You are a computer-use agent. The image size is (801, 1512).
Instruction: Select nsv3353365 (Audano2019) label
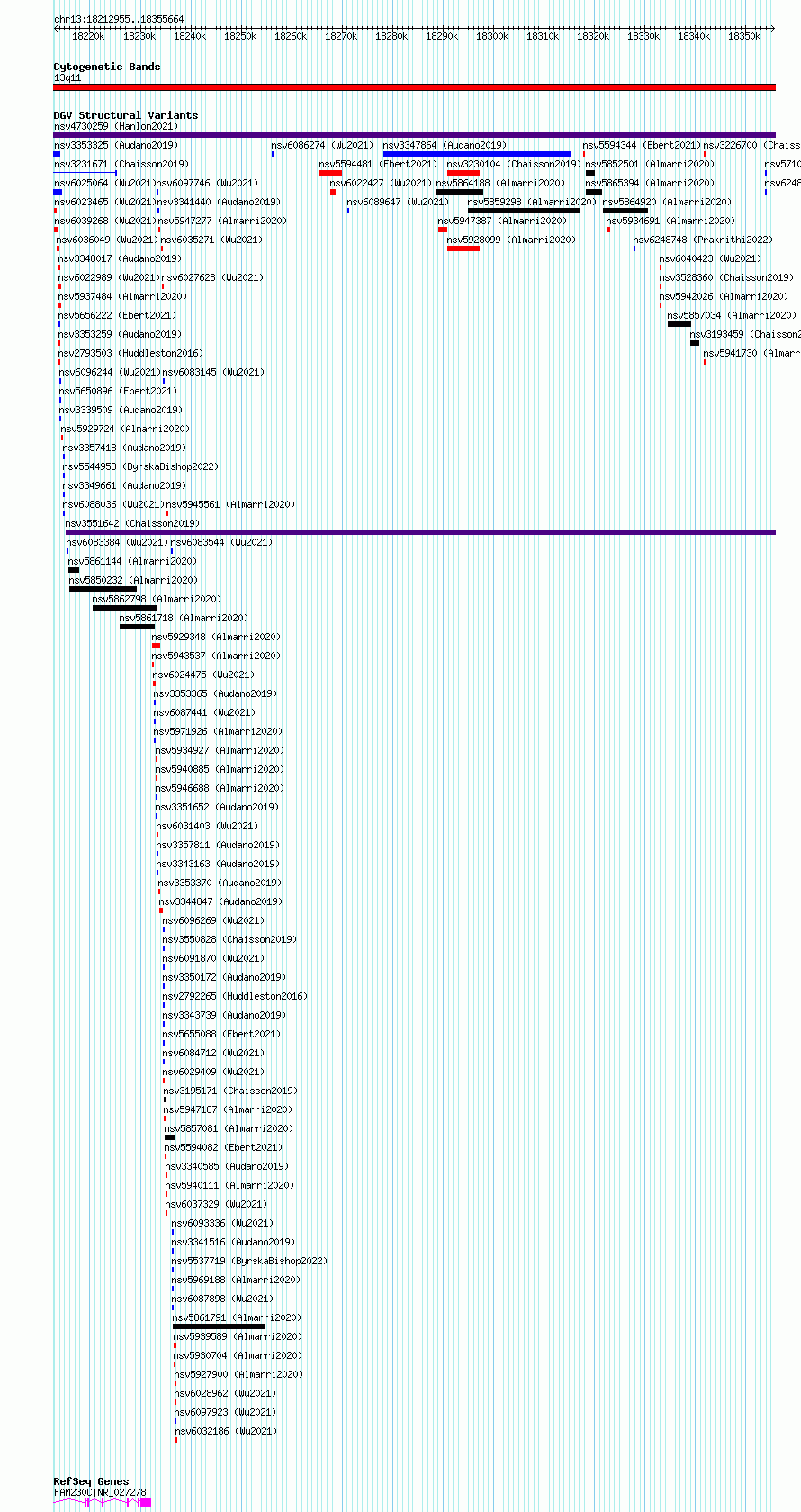[x=215, y=693]
